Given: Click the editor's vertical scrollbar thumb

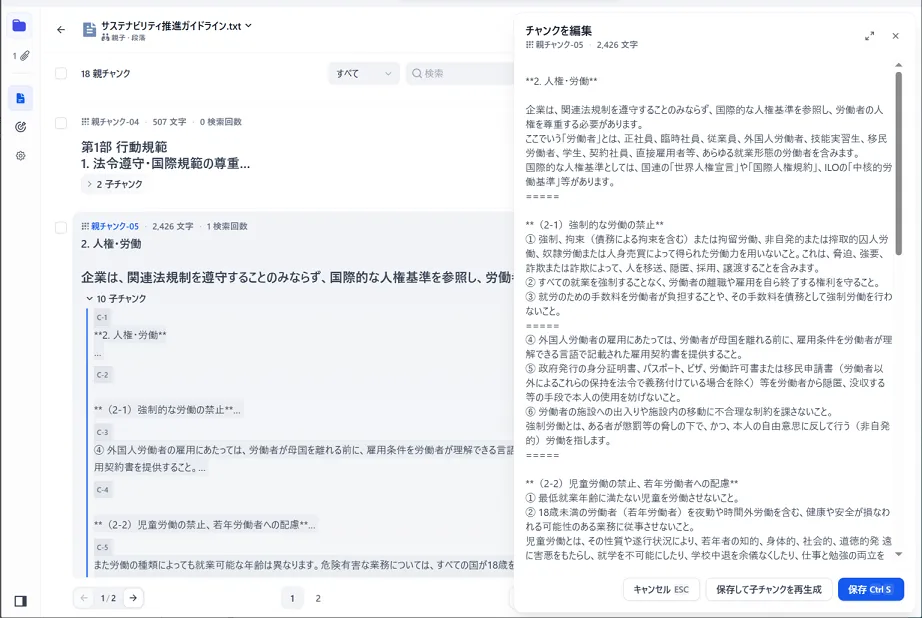Looking at the screenshot, I should (x=898, y=163).
